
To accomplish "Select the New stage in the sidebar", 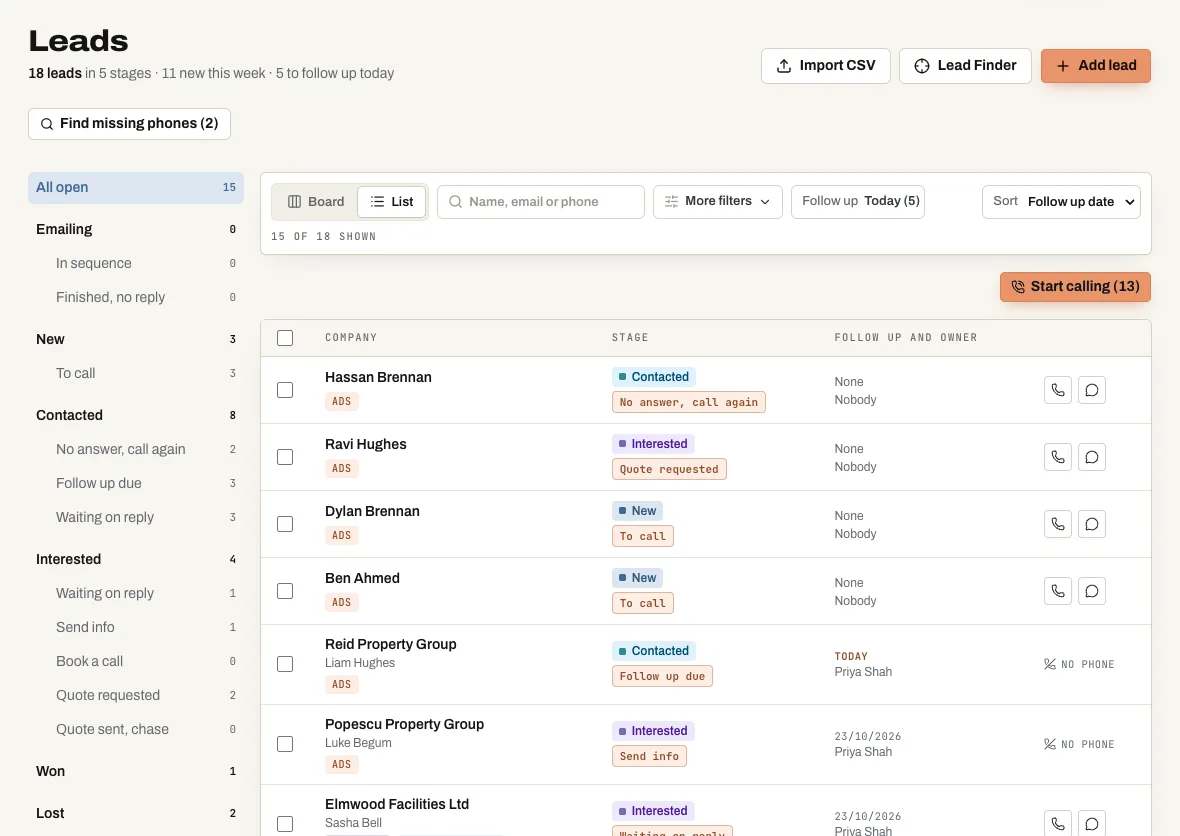I will (135, 339).
